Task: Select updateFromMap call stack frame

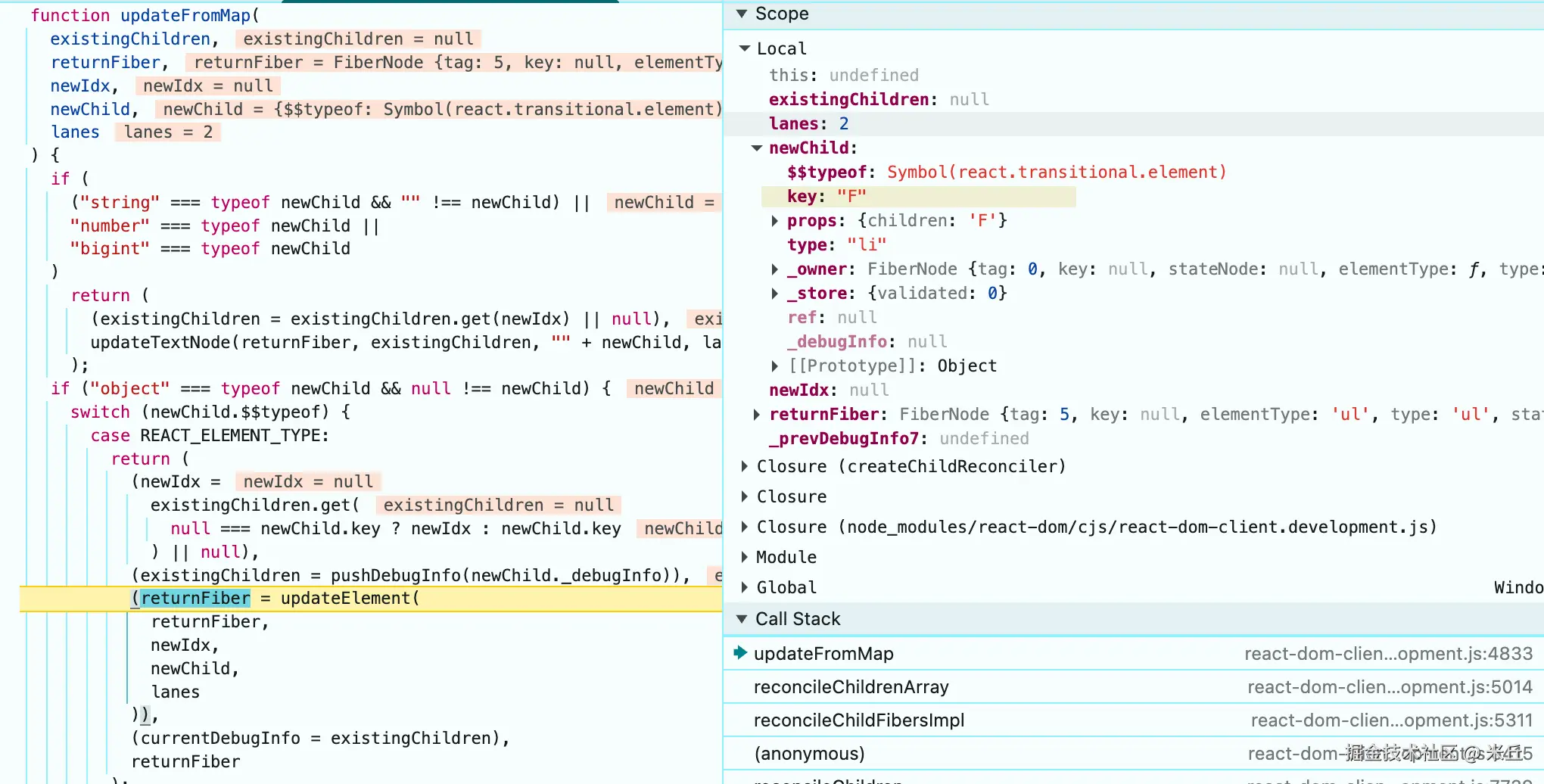Action: click(1134, 654)
